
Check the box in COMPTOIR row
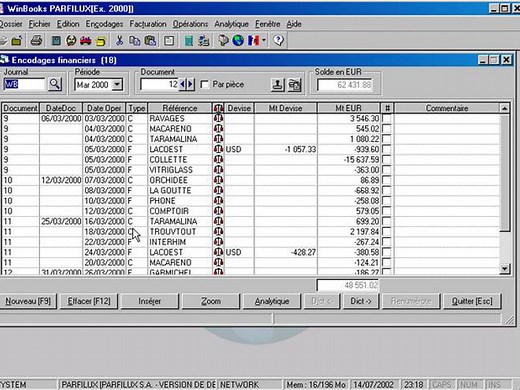pos(387,211)
